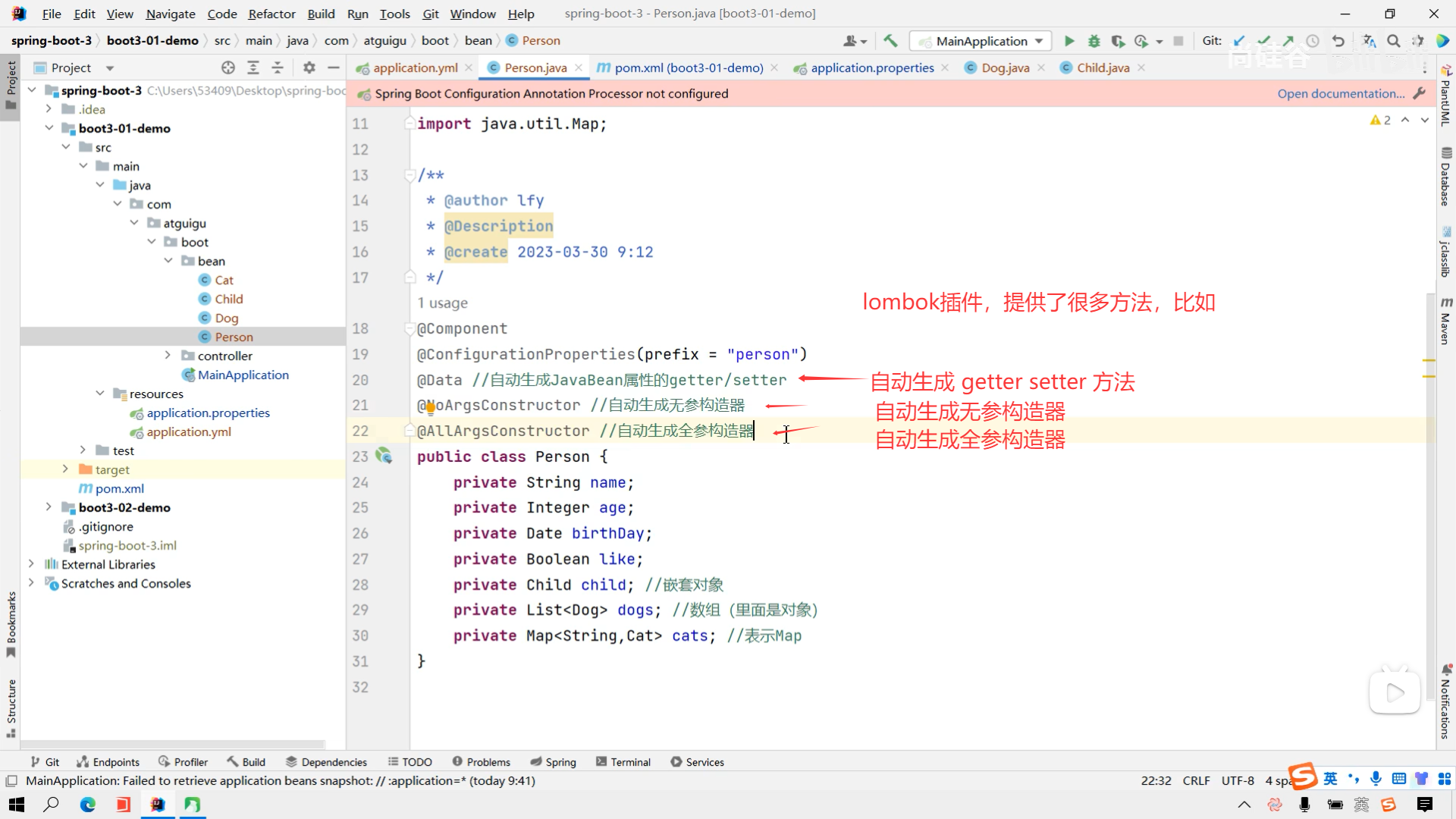Image resolution: width=1456 pixels, height=819 pixels.
Task: Collapse the resources folder
Action: [x=100, y=394]
